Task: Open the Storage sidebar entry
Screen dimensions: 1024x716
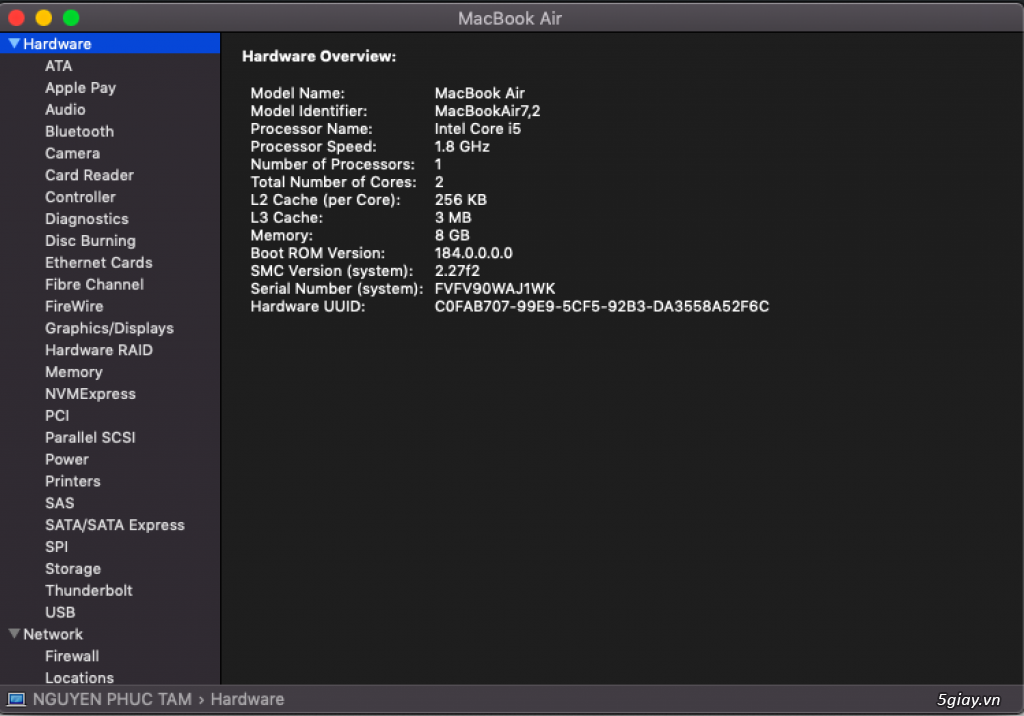Action: [72, 568]
